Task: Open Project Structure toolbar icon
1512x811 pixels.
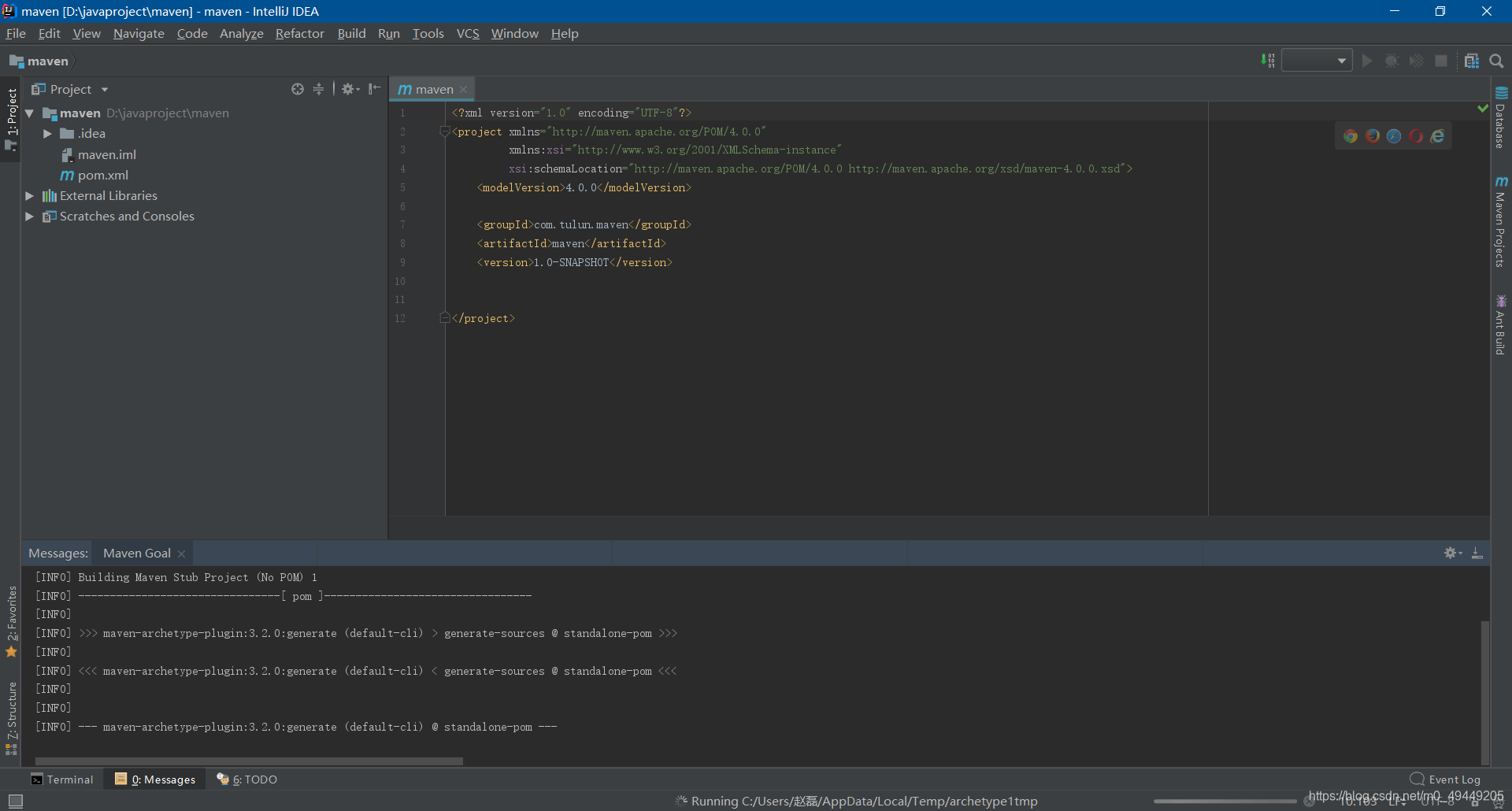Action: (x=1472, y=61)
